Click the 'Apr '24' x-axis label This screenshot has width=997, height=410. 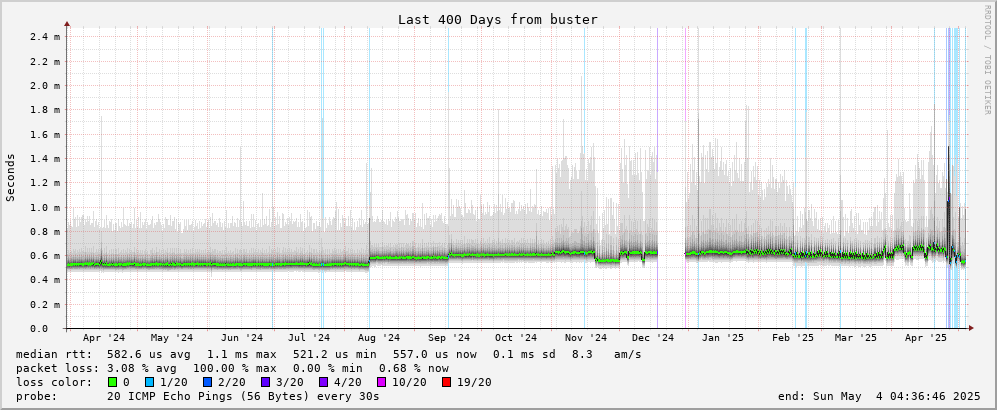[104, 338]
